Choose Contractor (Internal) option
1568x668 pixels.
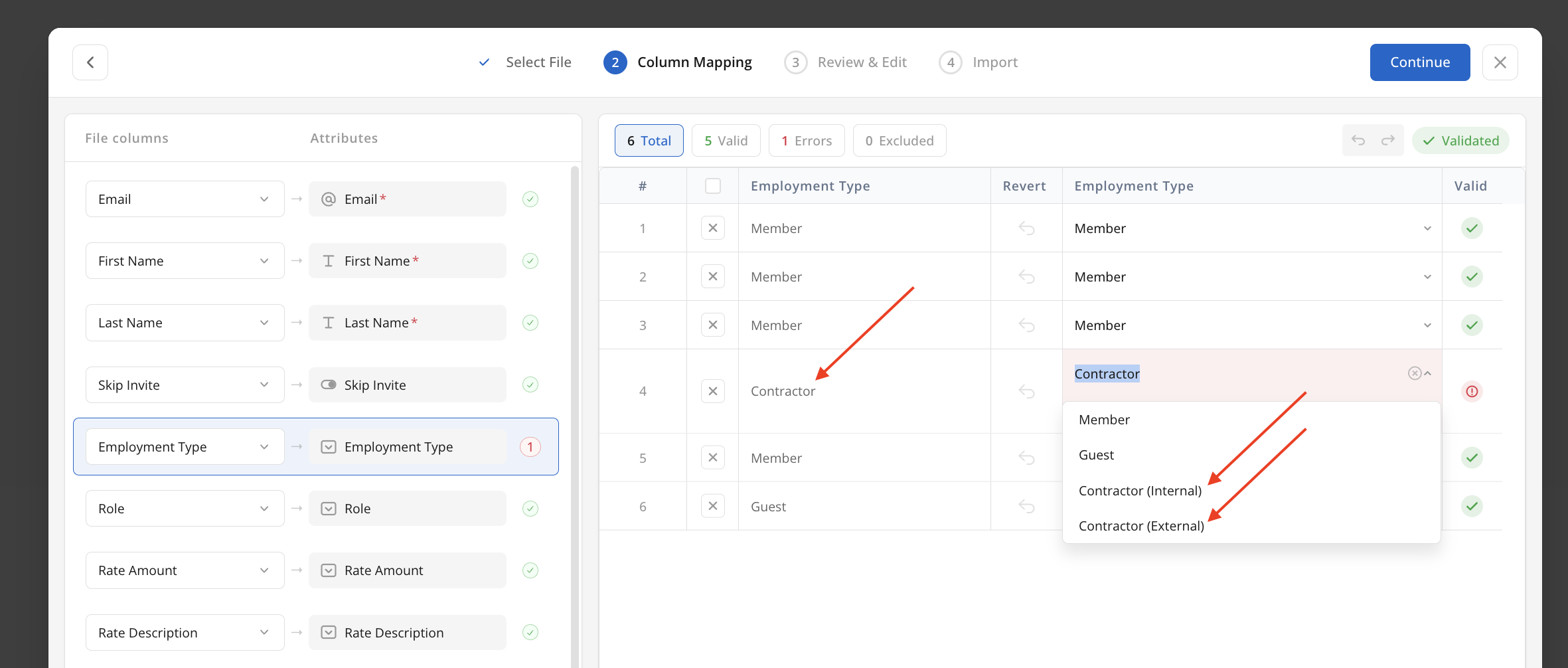pos(1251,491)
